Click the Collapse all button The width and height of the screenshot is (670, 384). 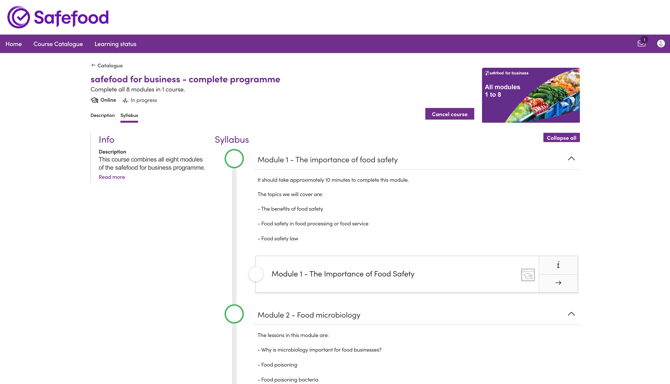point(561,138)
